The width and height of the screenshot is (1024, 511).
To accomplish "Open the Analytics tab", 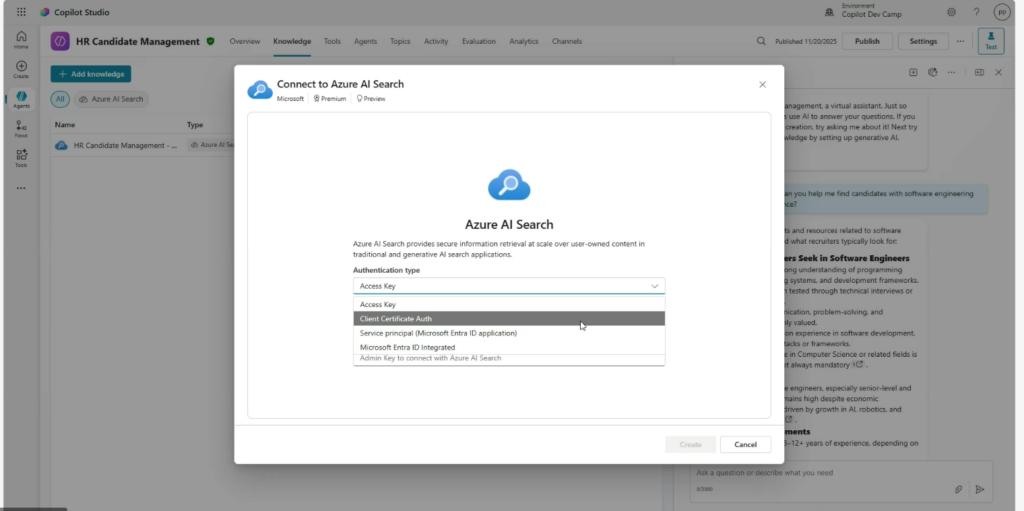I will coord(523,41).
